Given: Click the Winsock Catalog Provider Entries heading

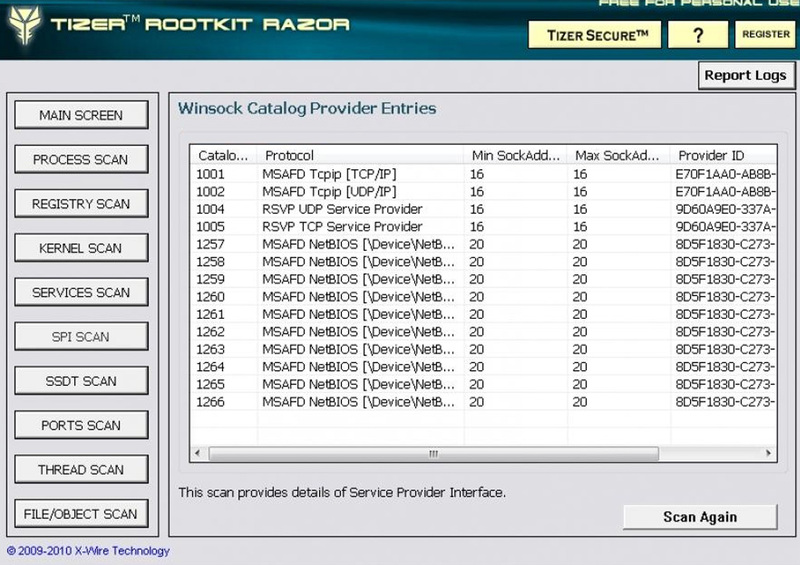Looking at the screenshot, I should (307, 108).
